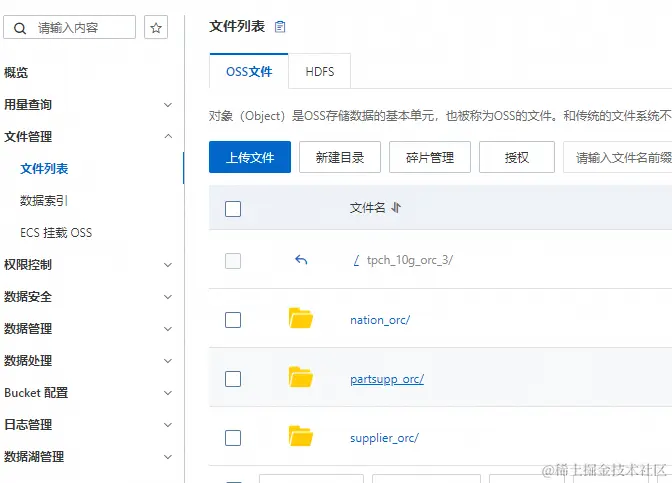This screenshot has height=483, width=672.
Task: Check the nation_orc/ row checkbox
Action: coord(233,320)
